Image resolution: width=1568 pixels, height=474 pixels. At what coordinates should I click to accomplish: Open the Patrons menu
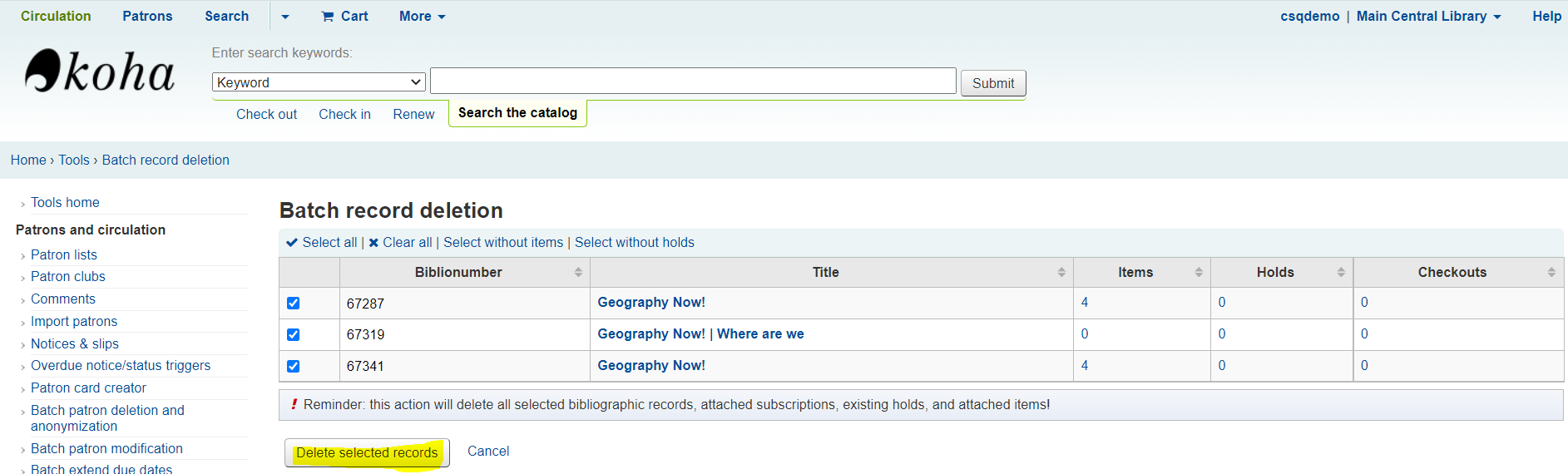(147, 16)
